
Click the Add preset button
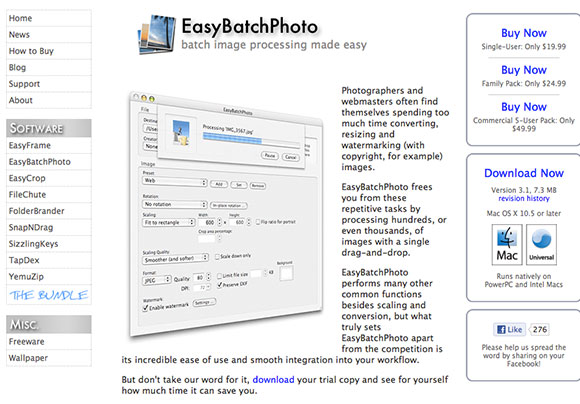tap(219, 184)
